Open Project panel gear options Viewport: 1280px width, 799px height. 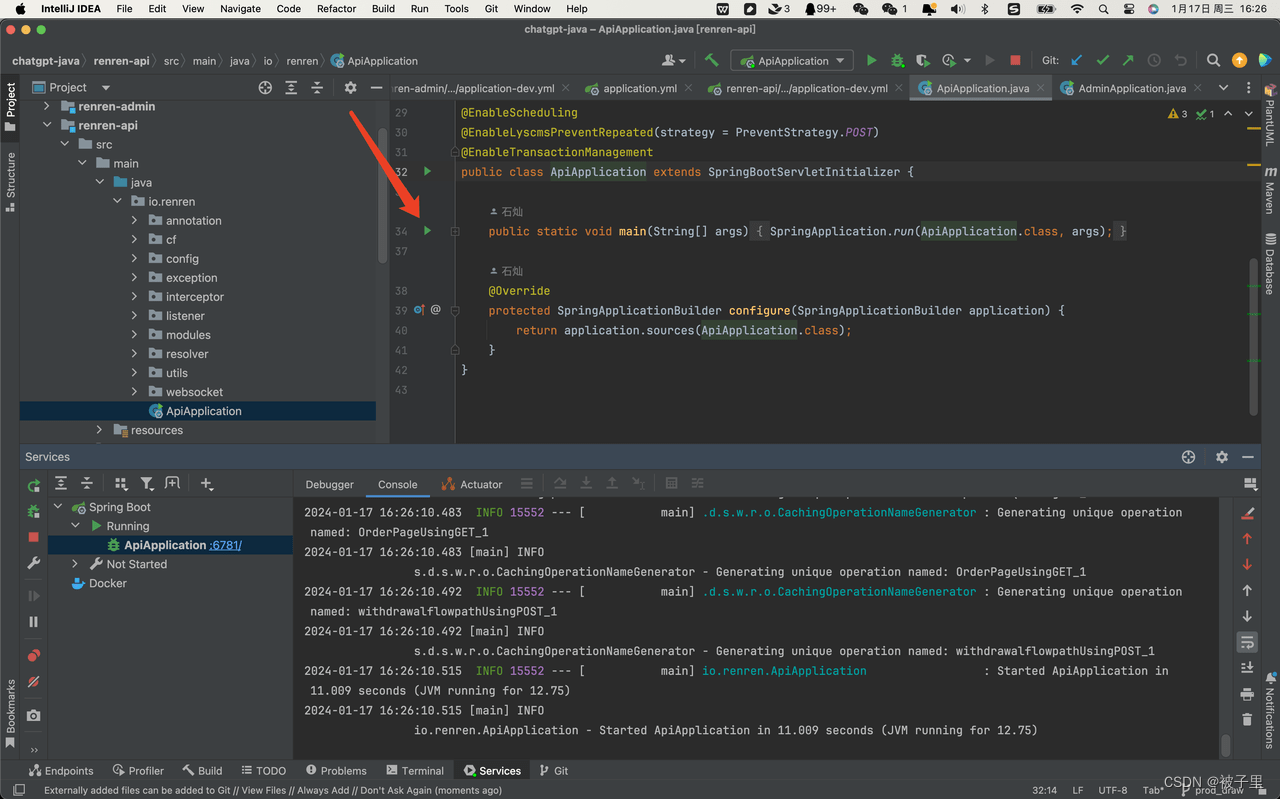[x=350, y=88]
